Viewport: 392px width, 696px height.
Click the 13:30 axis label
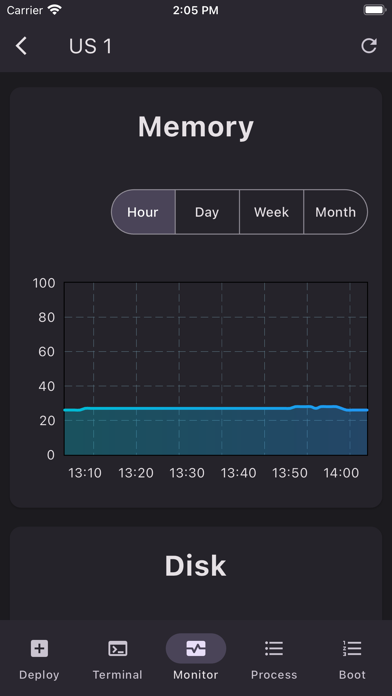pos(187,473)
